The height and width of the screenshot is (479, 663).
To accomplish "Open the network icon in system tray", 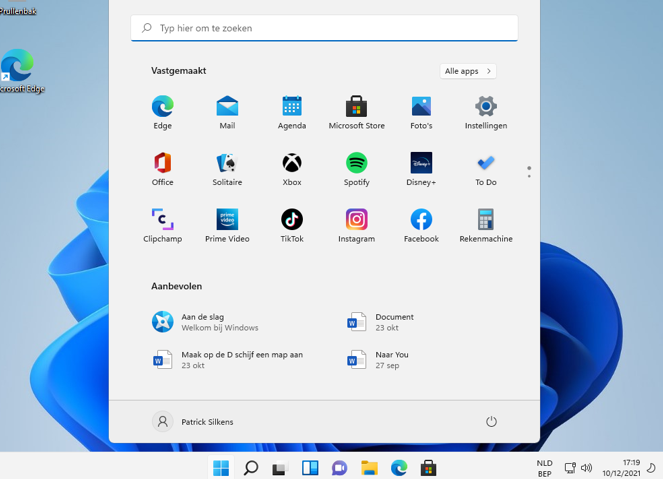I will (570, 468).
